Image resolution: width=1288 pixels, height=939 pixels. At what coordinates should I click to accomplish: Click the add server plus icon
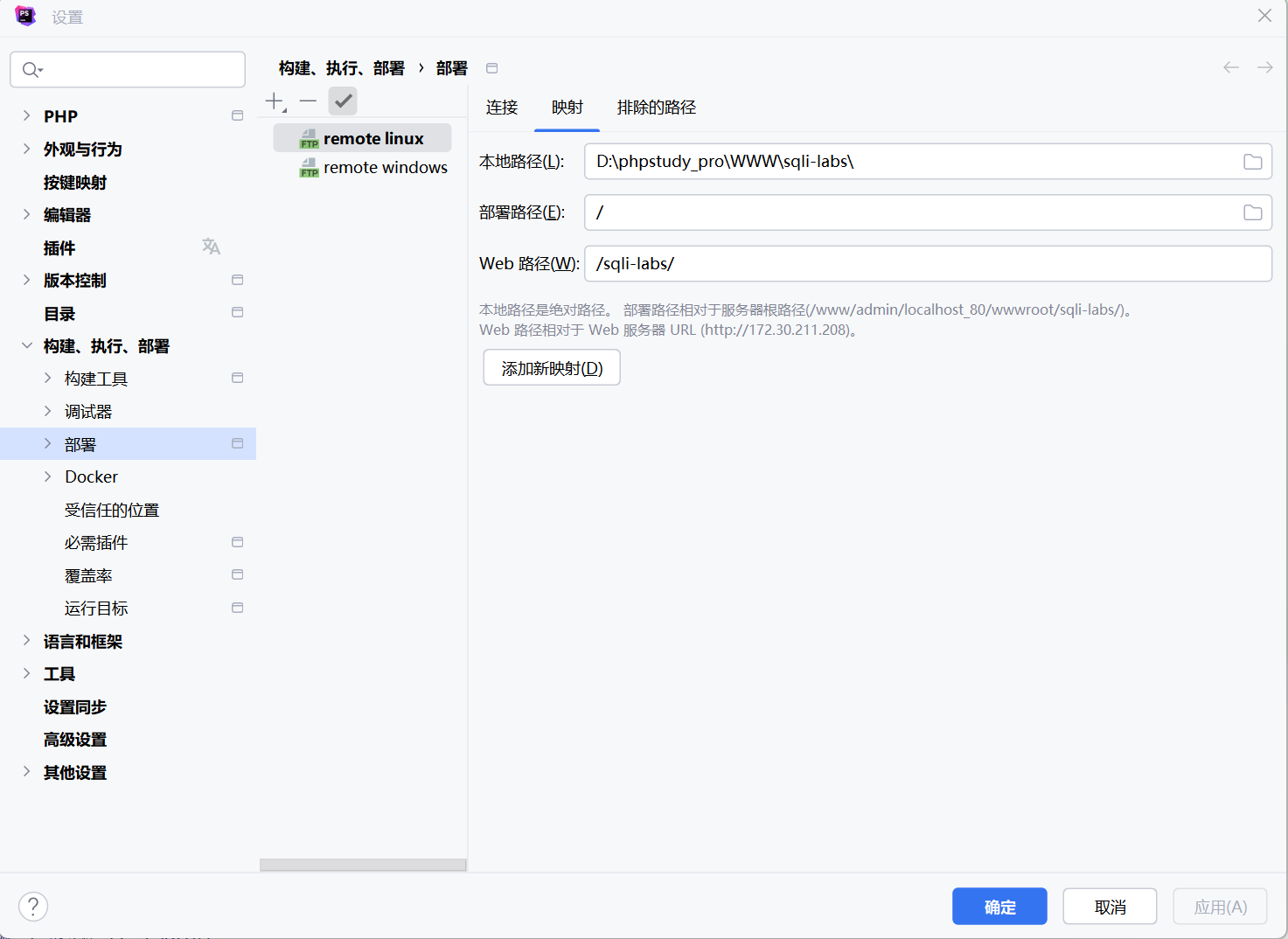coord(275,101)
